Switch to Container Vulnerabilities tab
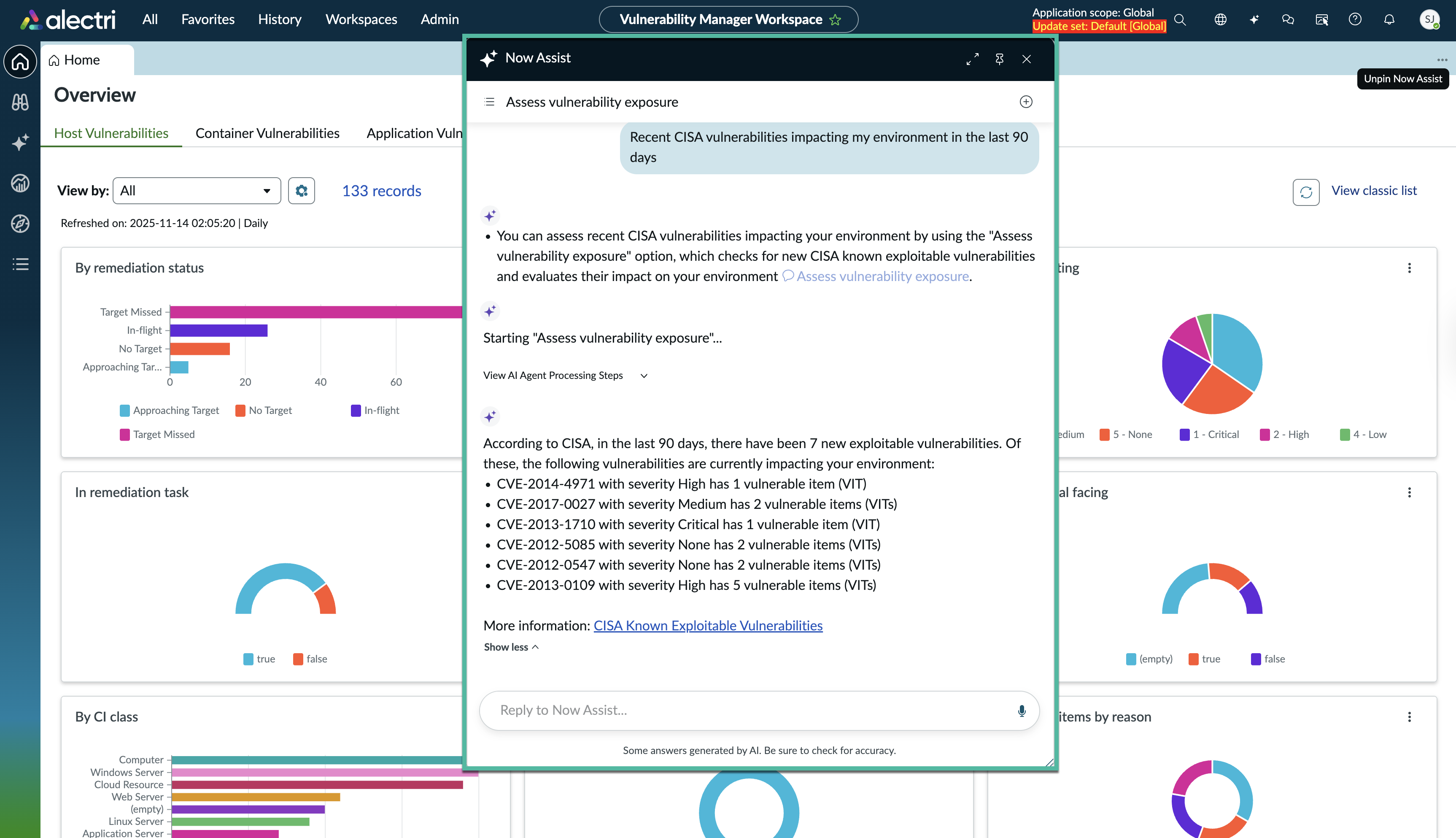This screenshot has width=1456, height=838. point(267,133)
